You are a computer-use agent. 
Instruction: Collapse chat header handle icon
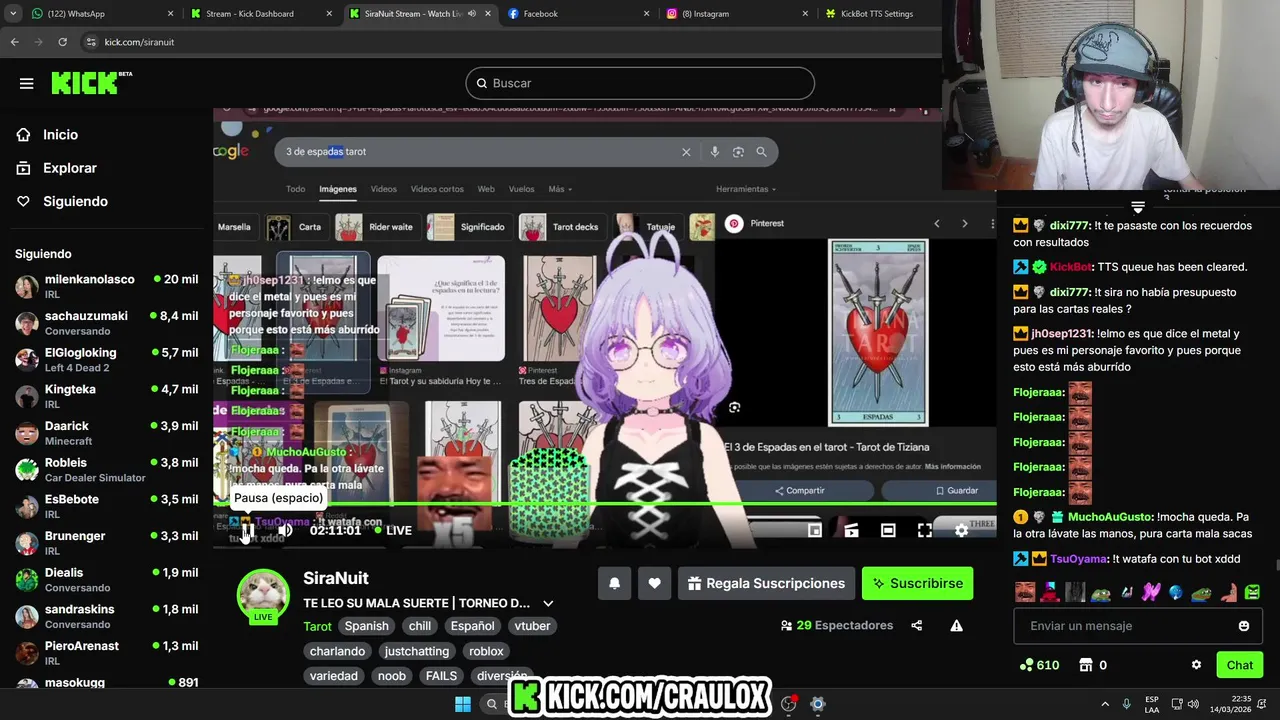(x=1138, y=207)
